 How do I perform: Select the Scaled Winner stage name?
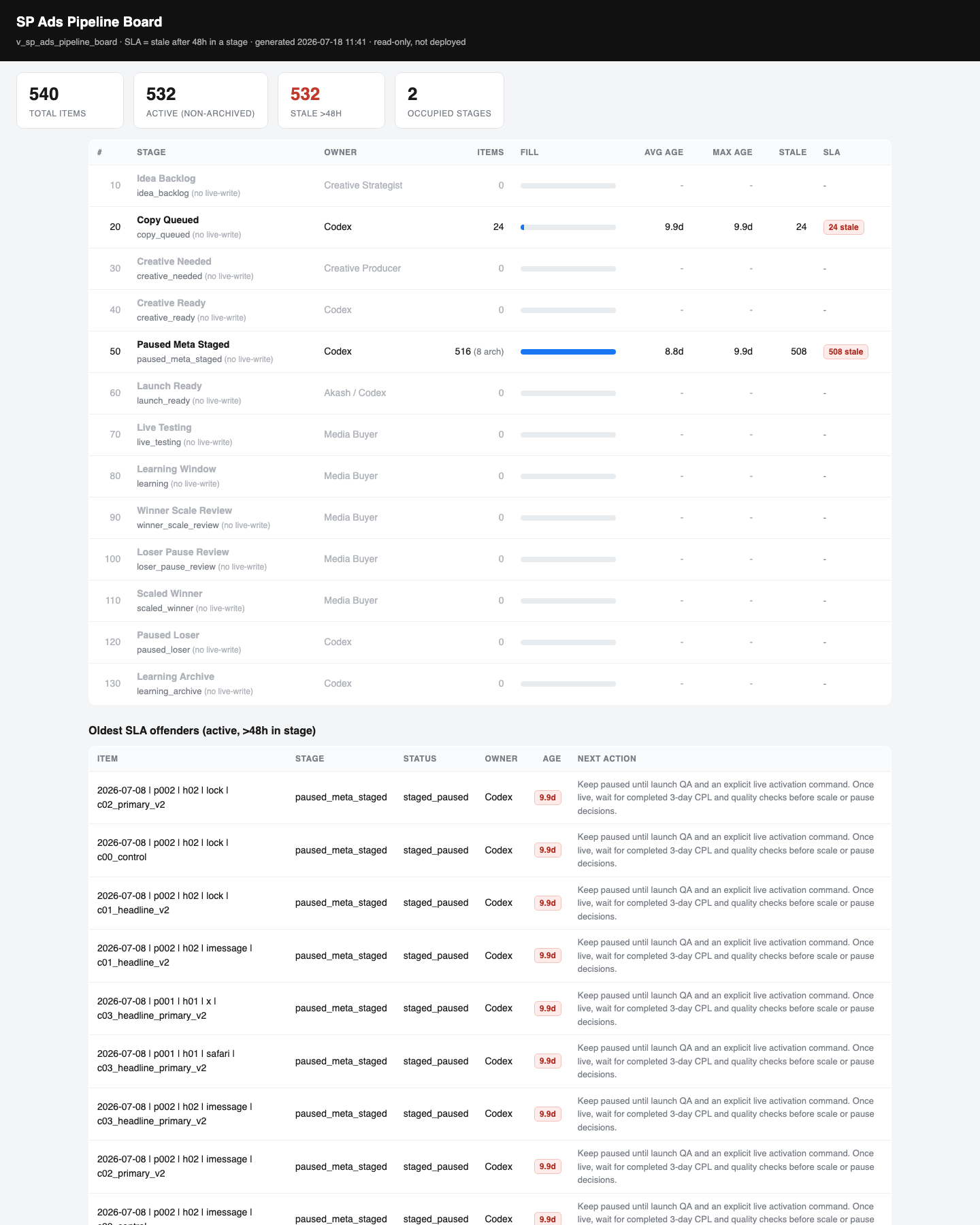click(169, 593)
